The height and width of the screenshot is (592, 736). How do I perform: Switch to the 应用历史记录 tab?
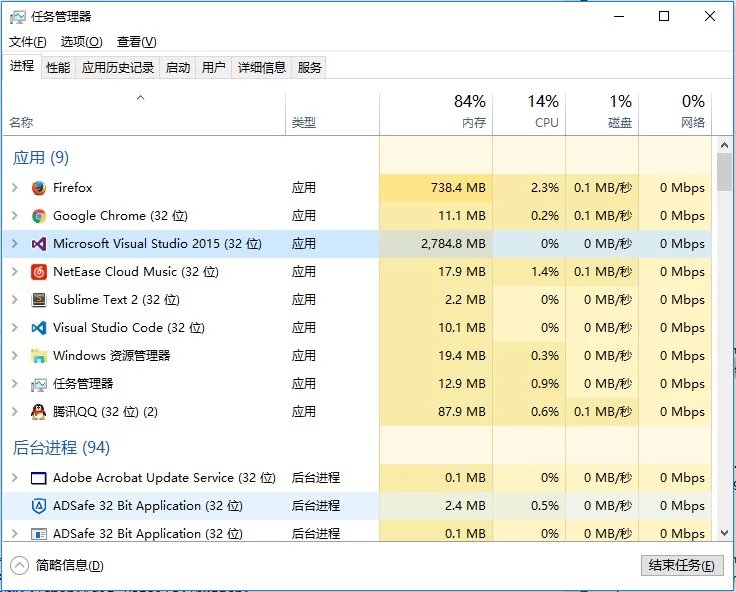coord(118,68)
